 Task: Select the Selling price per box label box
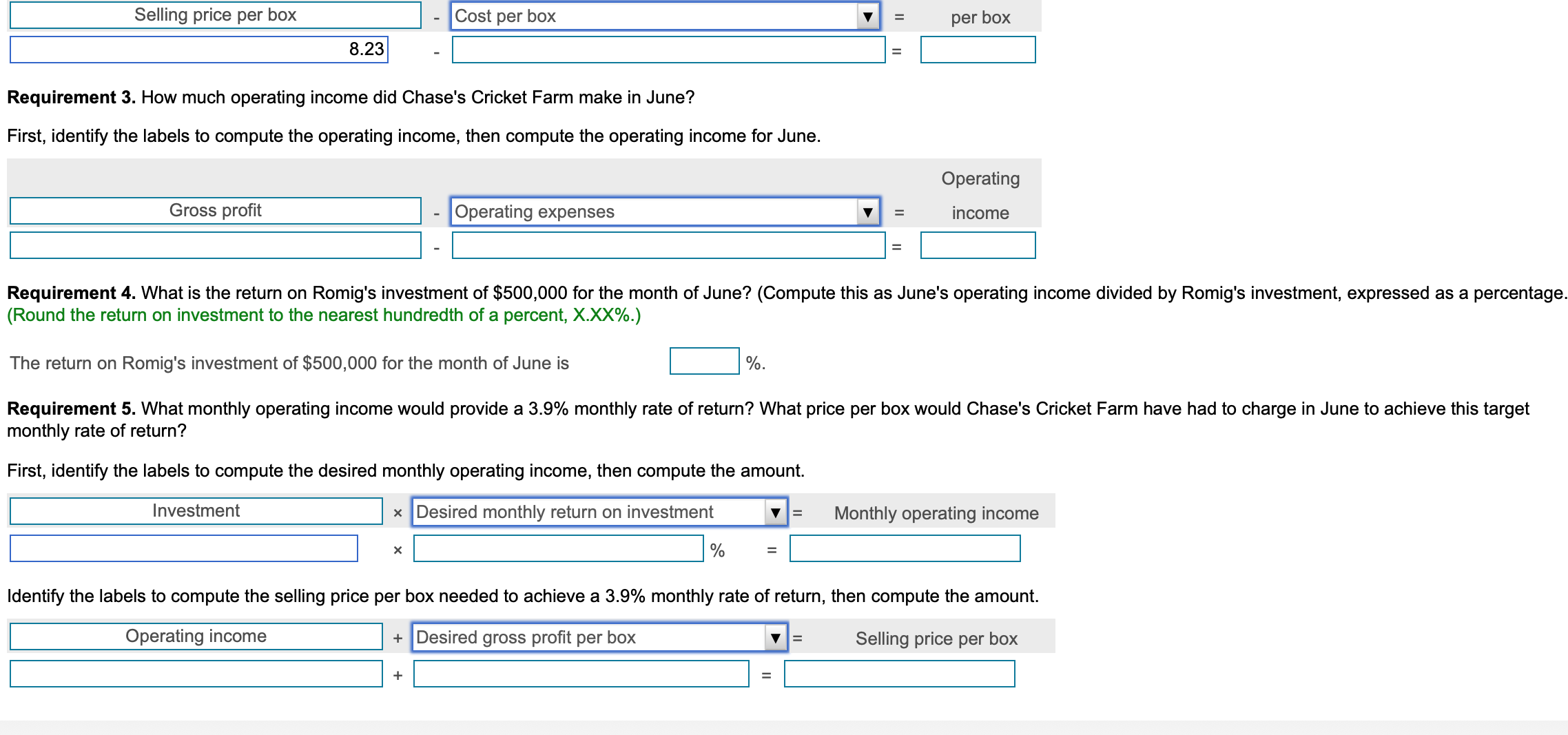click(x=216, y=15)
